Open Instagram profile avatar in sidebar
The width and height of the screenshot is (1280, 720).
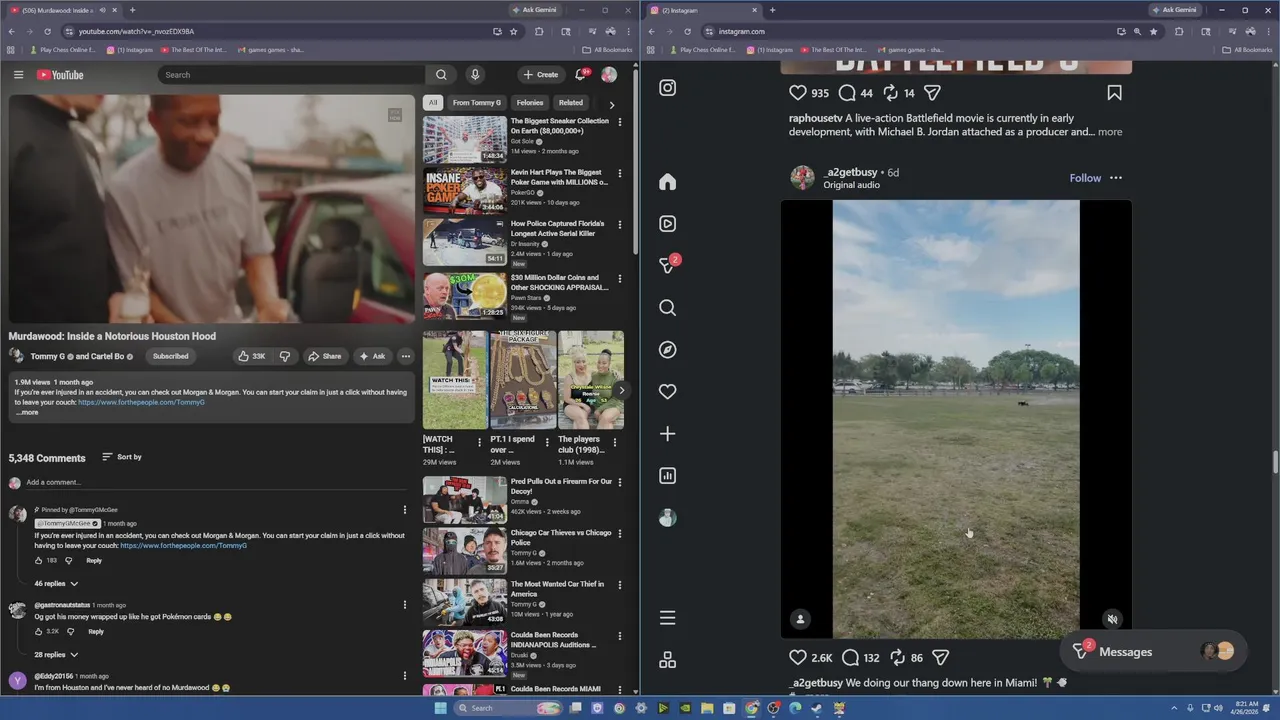(x=668, y=518)
